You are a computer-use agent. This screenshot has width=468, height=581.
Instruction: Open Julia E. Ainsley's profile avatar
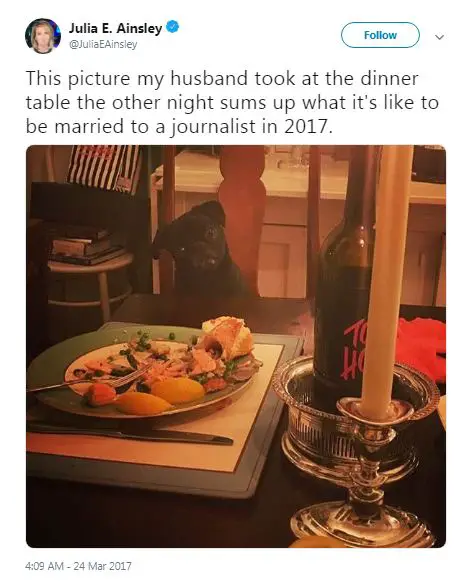tap(43, 36)
